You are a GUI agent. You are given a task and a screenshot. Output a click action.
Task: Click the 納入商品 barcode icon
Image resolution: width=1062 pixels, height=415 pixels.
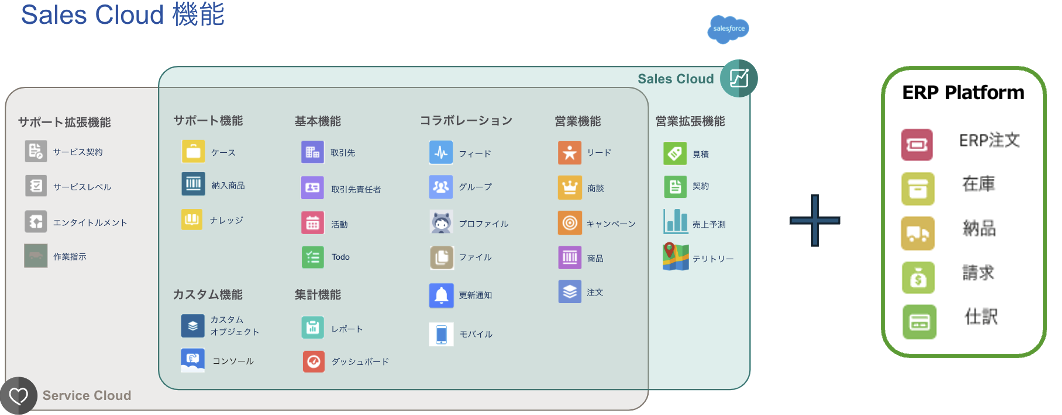[193, 184]
